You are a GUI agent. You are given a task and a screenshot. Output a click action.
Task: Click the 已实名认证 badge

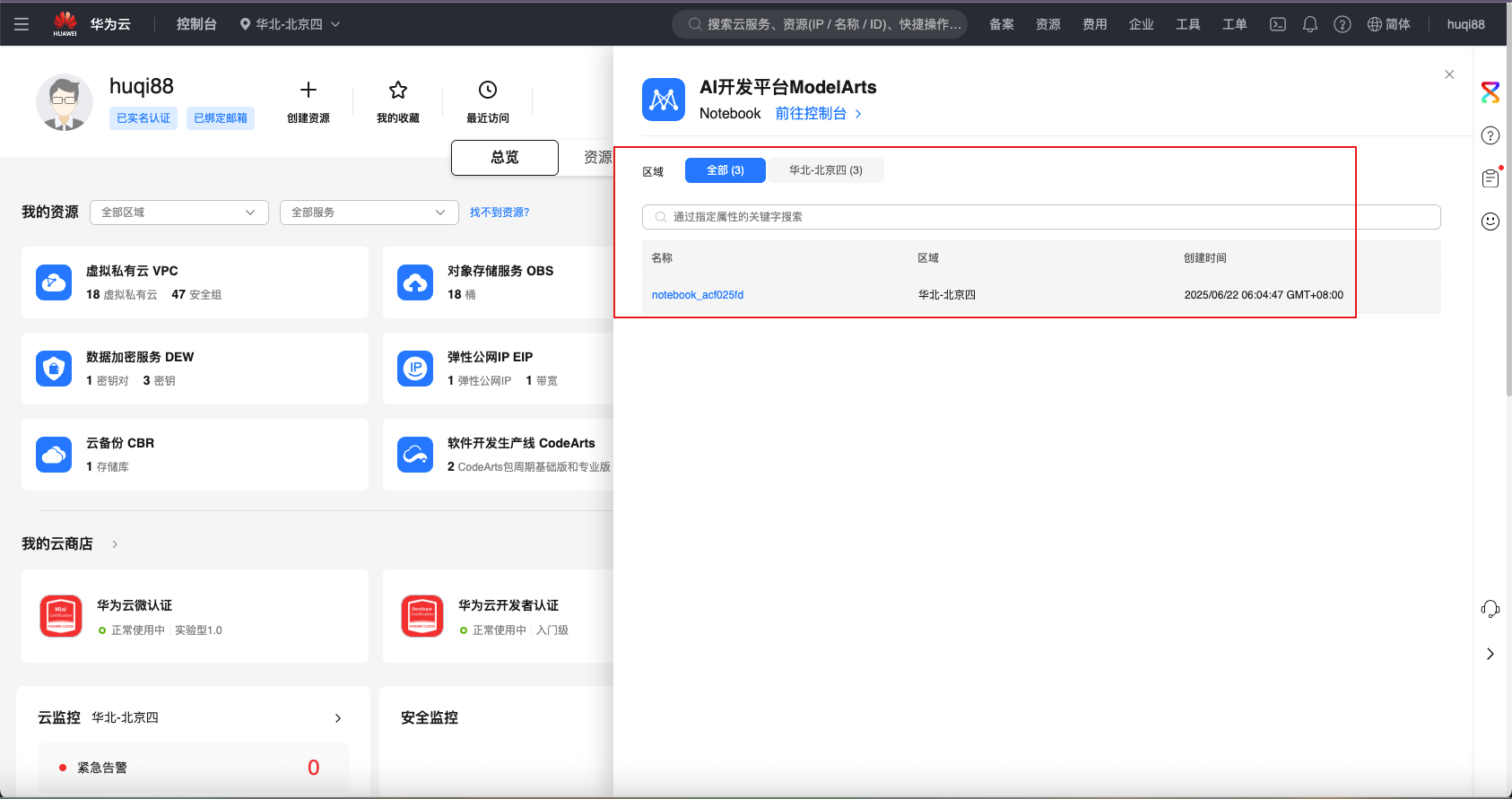pyautogui.click(x=143, y=118)
